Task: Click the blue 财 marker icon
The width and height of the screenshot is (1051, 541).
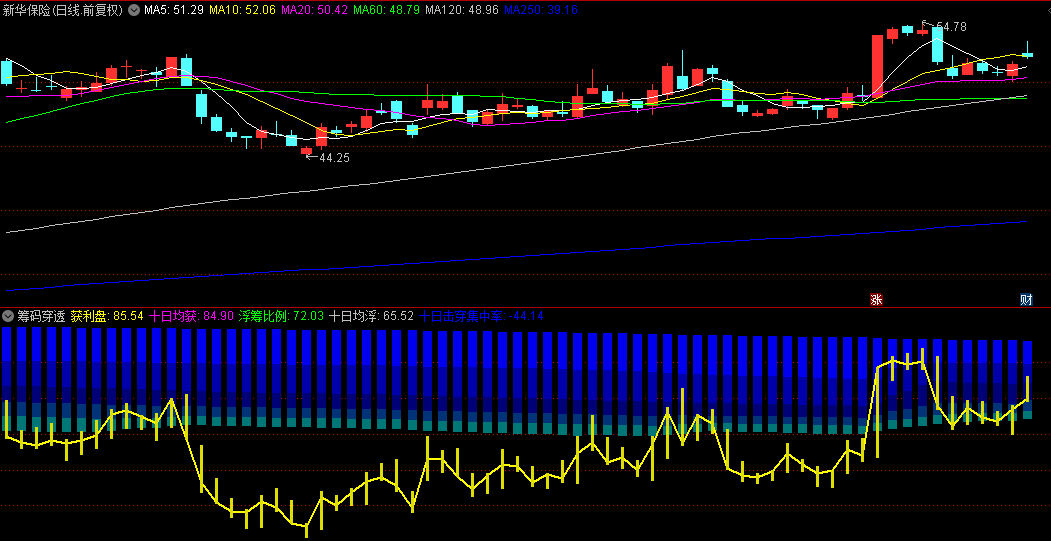Action: click(x=1026, y=300)
